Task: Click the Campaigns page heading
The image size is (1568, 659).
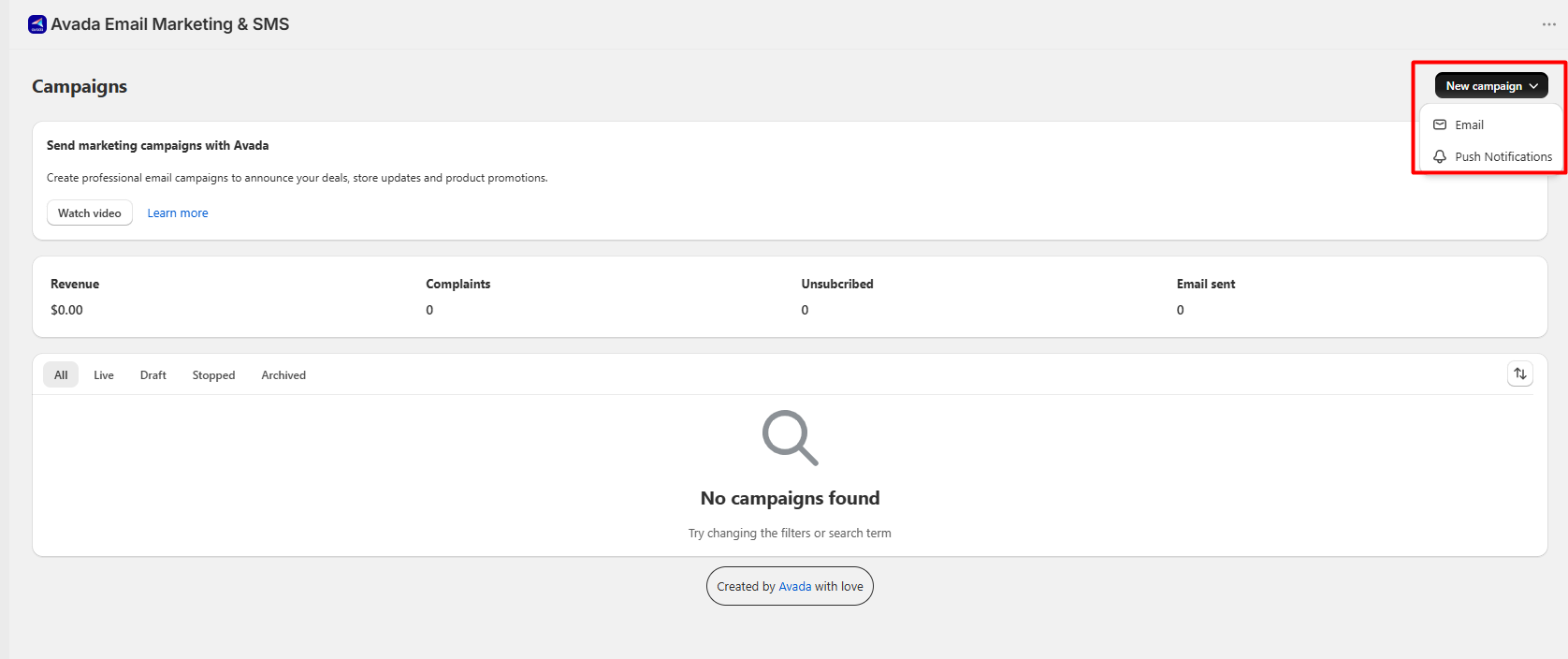Action: [80, 86]
